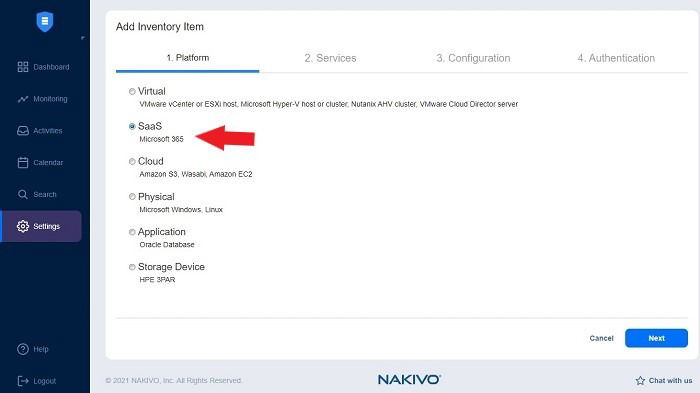Image resolution: width=700 pixels, height=393 pixels.
Task: Select the Storage Device radio button
Action: tap(132, 267)
